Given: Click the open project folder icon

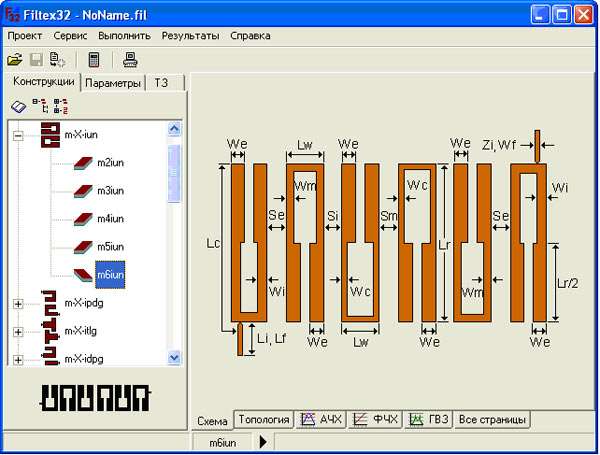Looking at the screenshot, I should click(x=15, y=59).
